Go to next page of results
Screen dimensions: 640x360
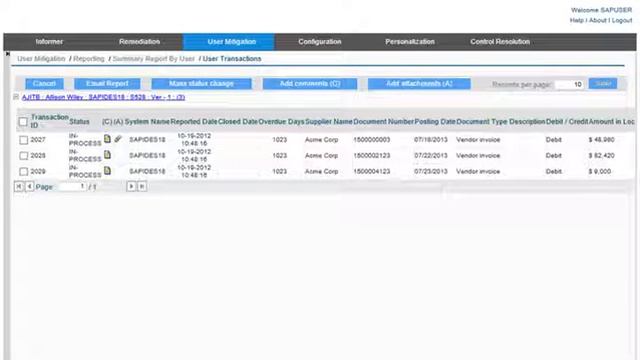(131, 187)
